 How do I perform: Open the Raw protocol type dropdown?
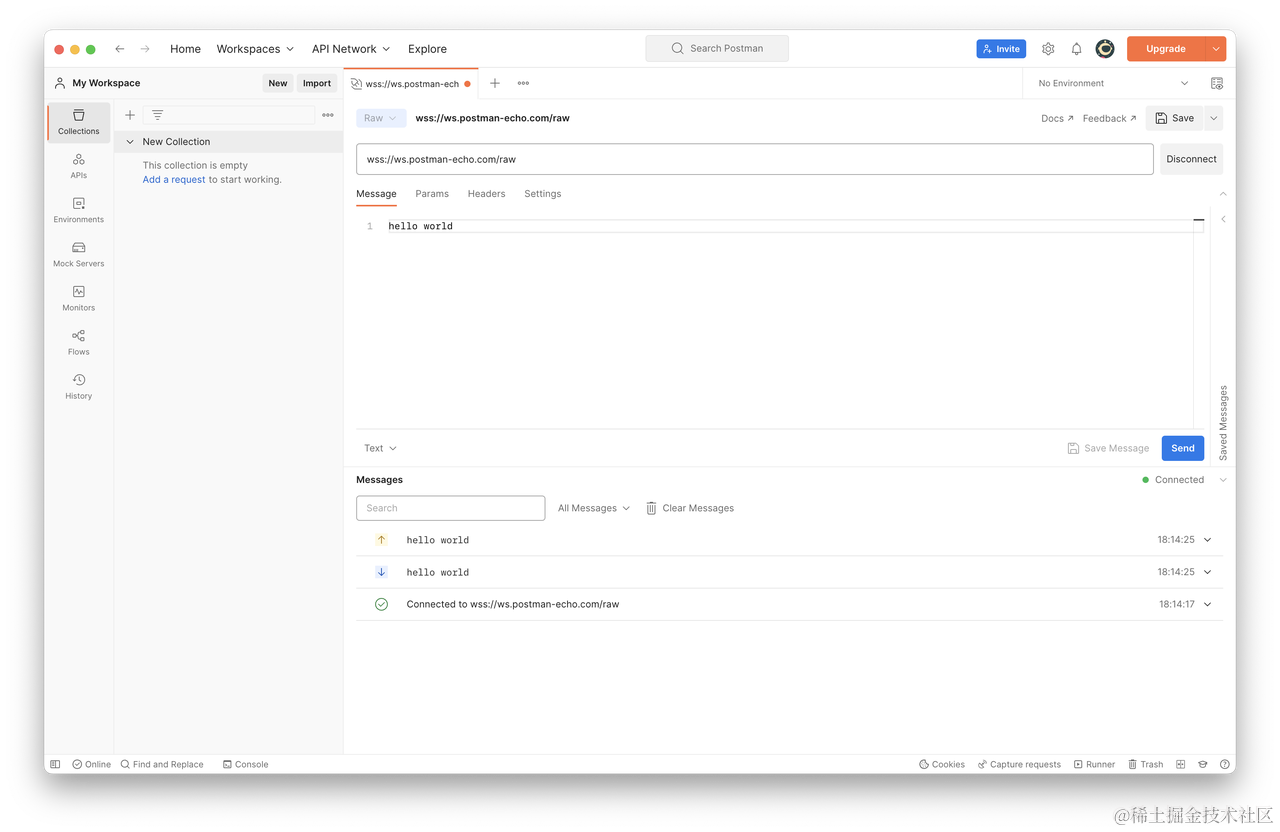pos(381,118)
